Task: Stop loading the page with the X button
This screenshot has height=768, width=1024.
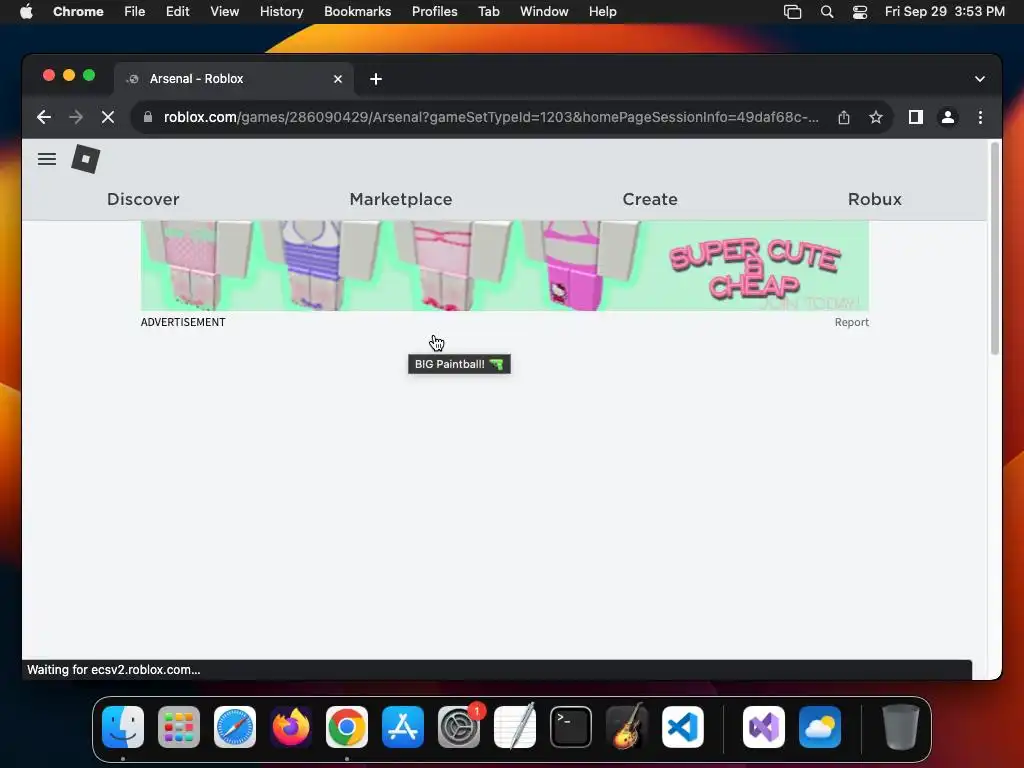Action: point(108,117)
